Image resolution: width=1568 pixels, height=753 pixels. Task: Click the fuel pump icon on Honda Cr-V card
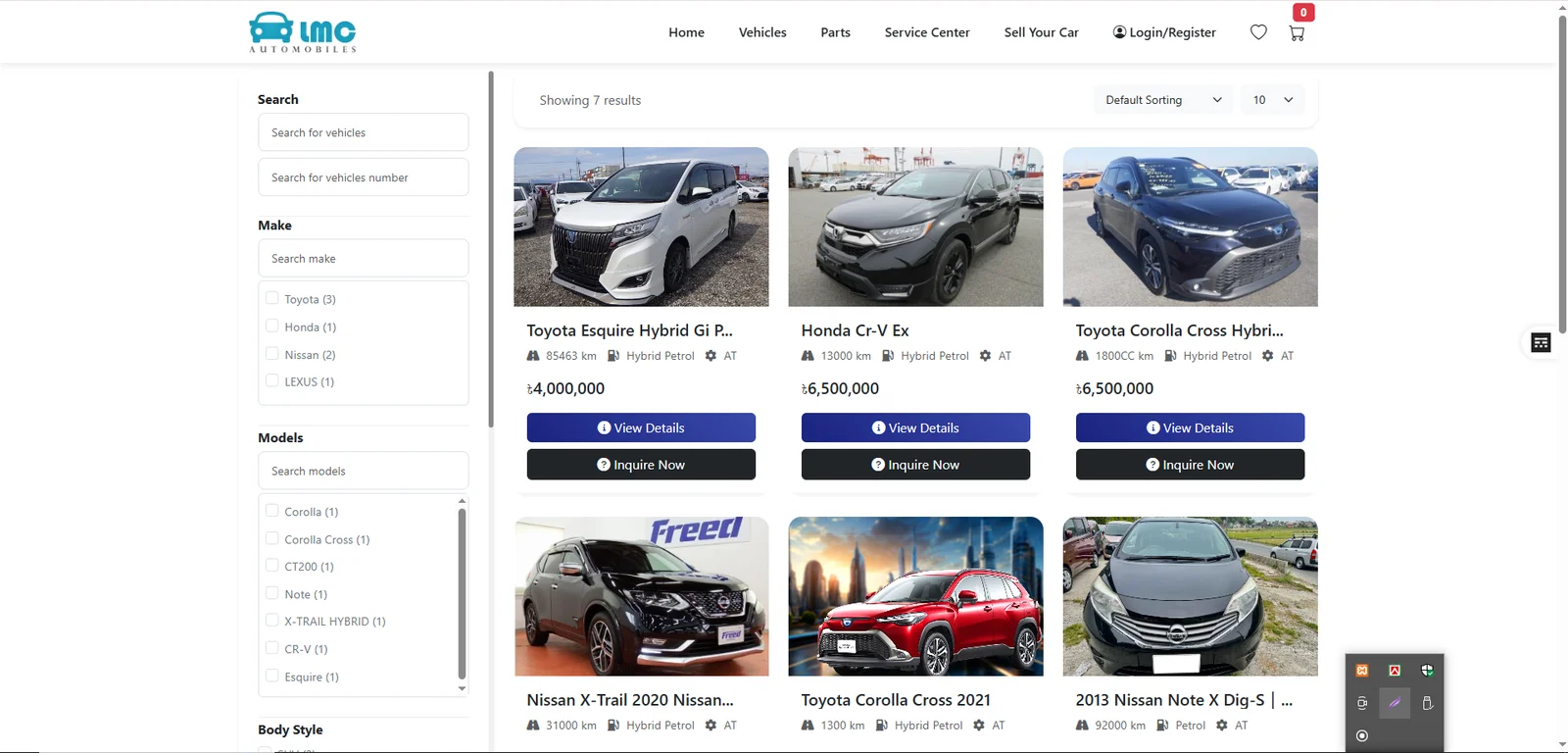point(888,356)
